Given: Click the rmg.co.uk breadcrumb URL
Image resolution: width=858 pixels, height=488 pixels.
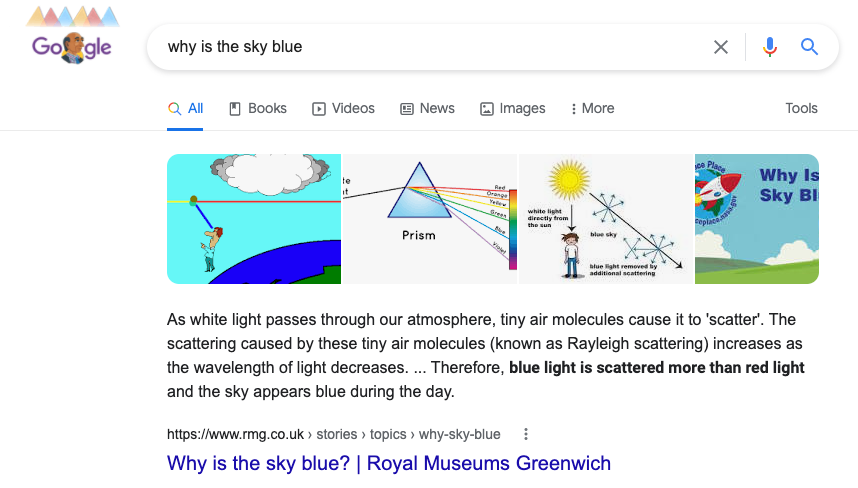Looking at the screenshot, I should [333, 434].
